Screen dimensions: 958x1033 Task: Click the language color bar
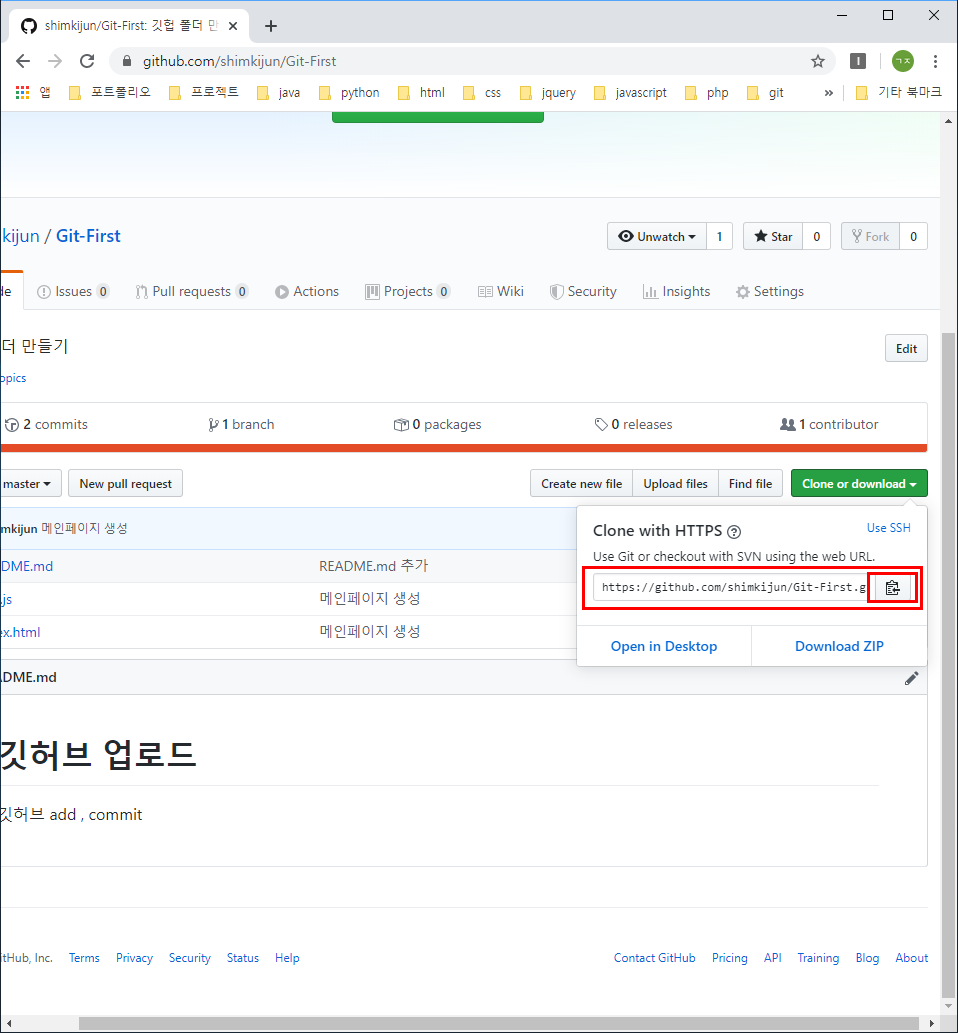464,448
